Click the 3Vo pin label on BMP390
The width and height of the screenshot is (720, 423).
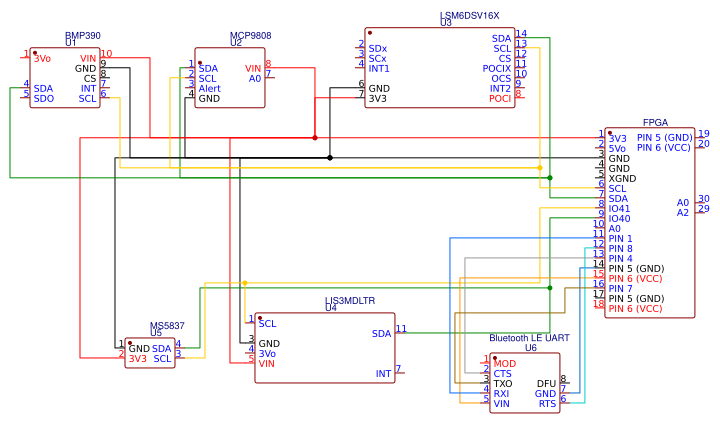point(42,58)
